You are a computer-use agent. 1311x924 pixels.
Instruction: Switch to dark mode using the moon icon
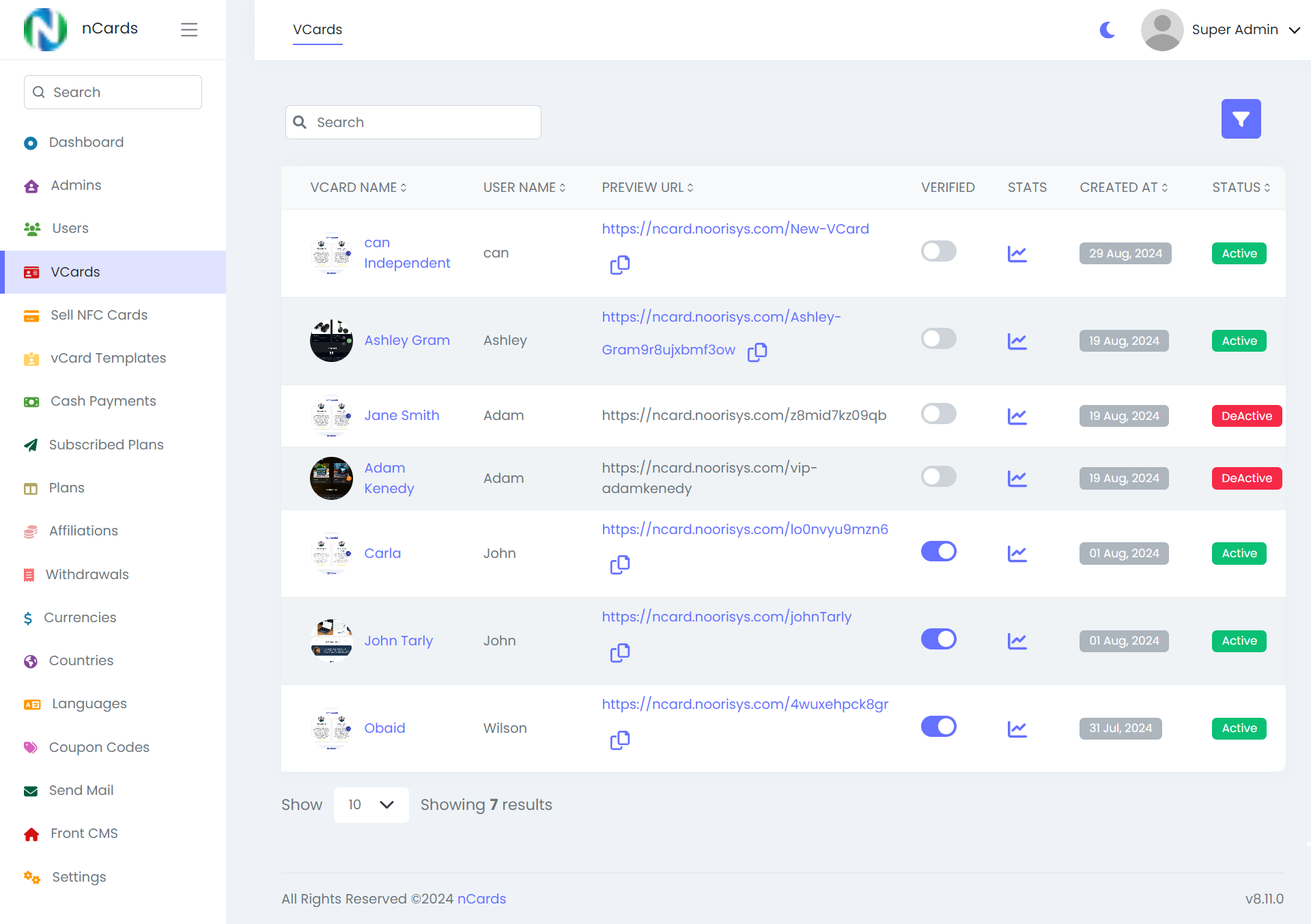pyautogui.click(x=1106, y=29)
